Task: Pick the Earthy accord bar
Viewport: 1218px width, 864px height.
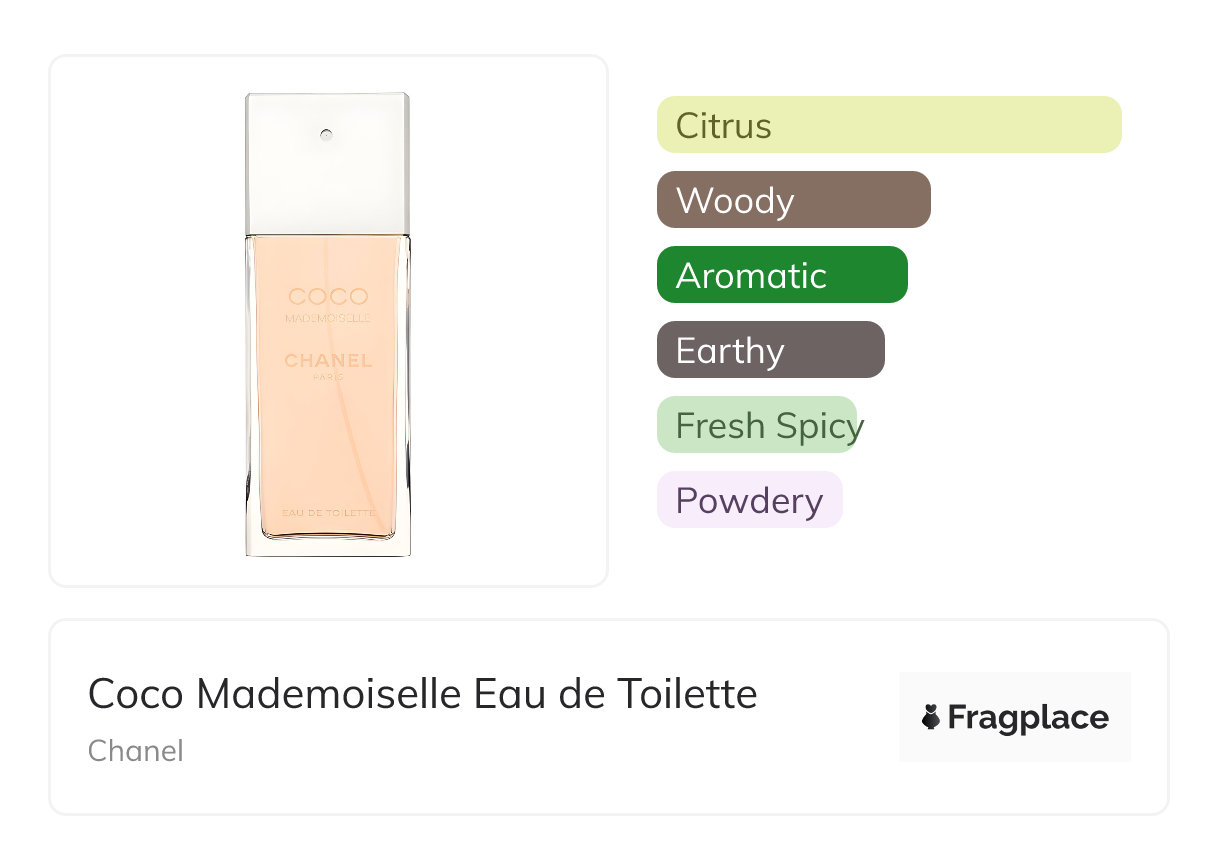Action: click(x=770, y=350)
